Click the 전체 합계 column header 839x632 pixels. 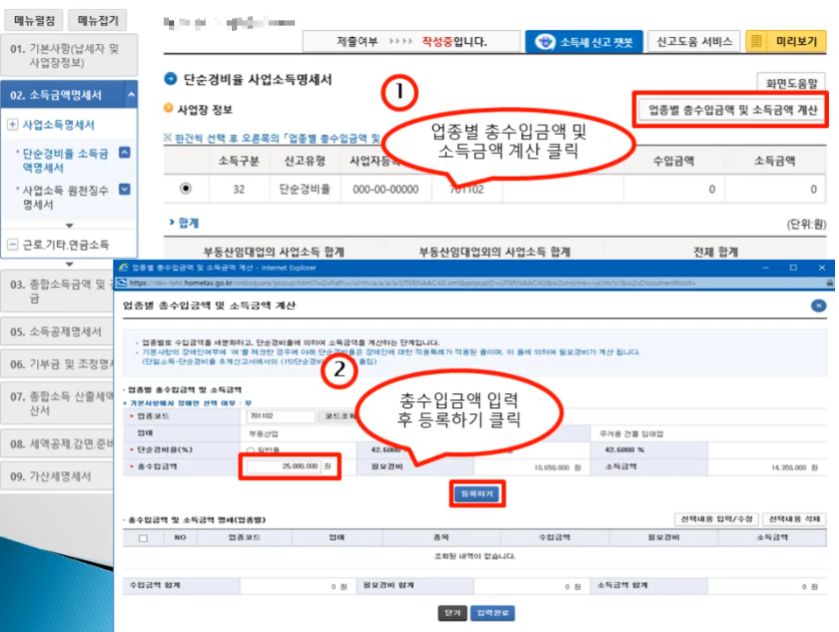(715, 252)
